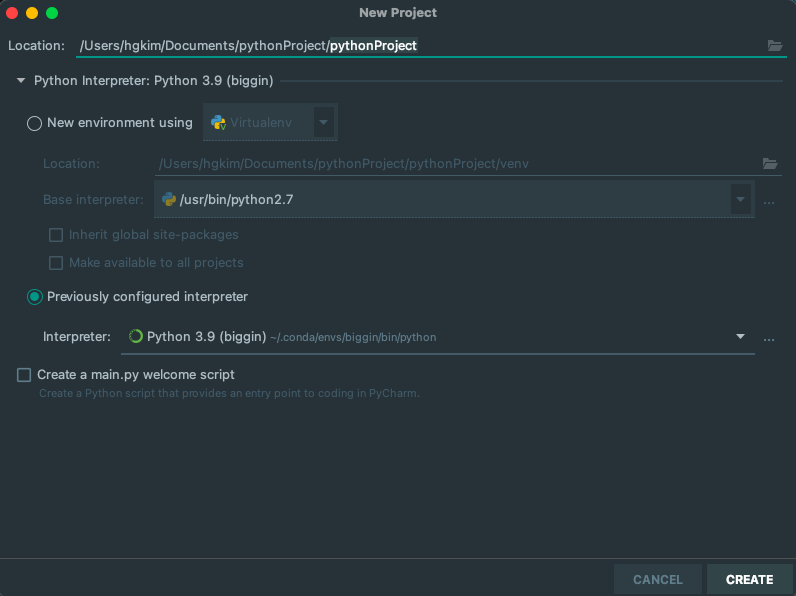796x596 pixels.
Task: Click the Interpreter: label
Action: [77, 337]
